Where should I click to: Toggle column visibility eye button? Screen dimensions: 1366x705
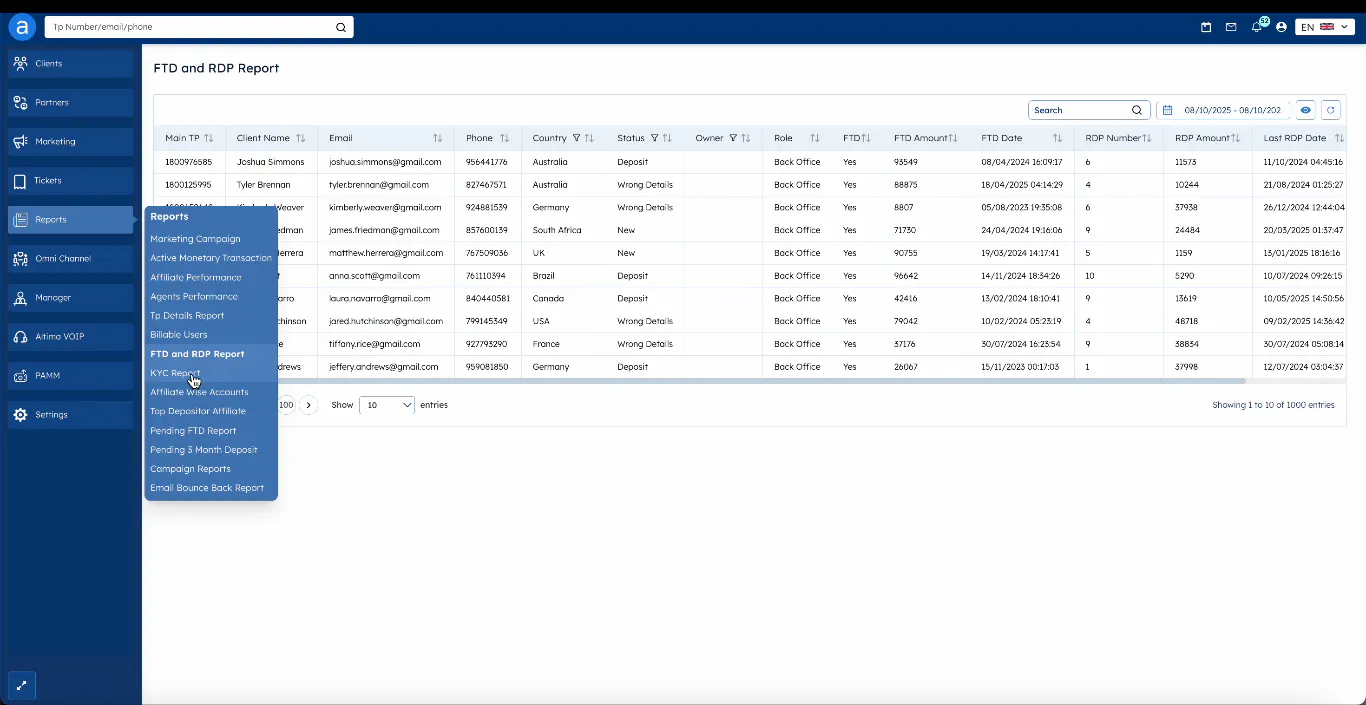point(1305,110)
